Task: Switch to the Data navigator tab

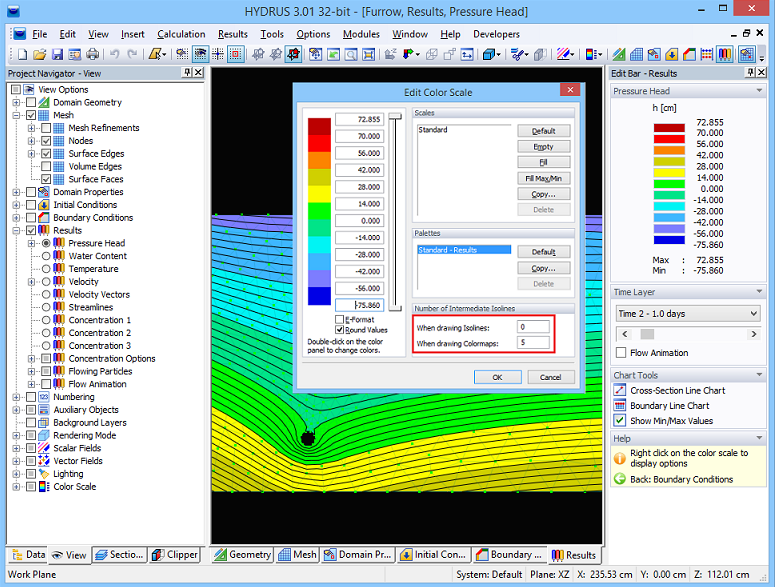Action: pos(28,555)
